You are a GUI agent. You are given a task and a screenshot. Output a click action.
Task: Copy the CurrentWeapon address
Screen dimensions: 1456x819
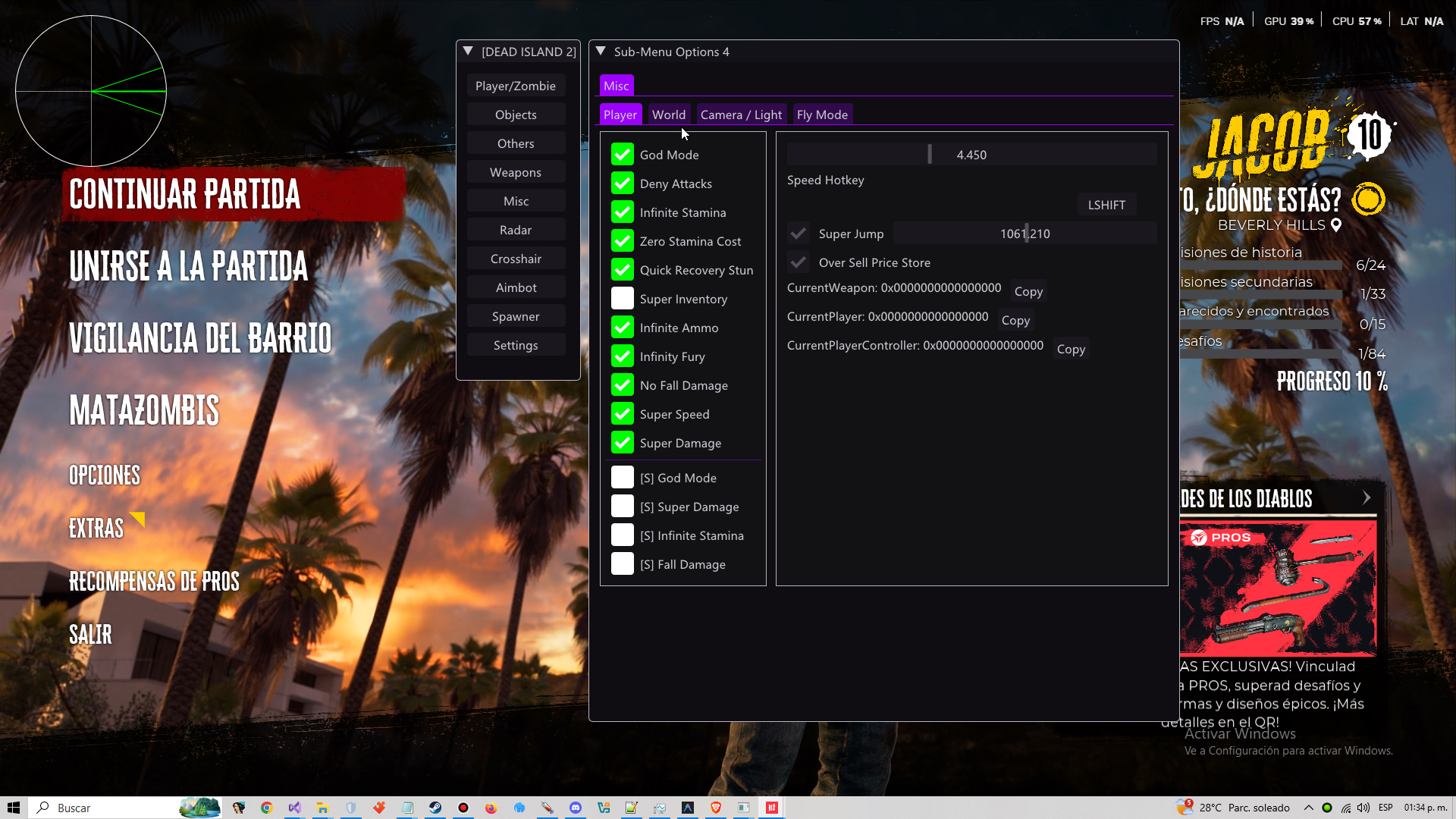click(1028, 290)
